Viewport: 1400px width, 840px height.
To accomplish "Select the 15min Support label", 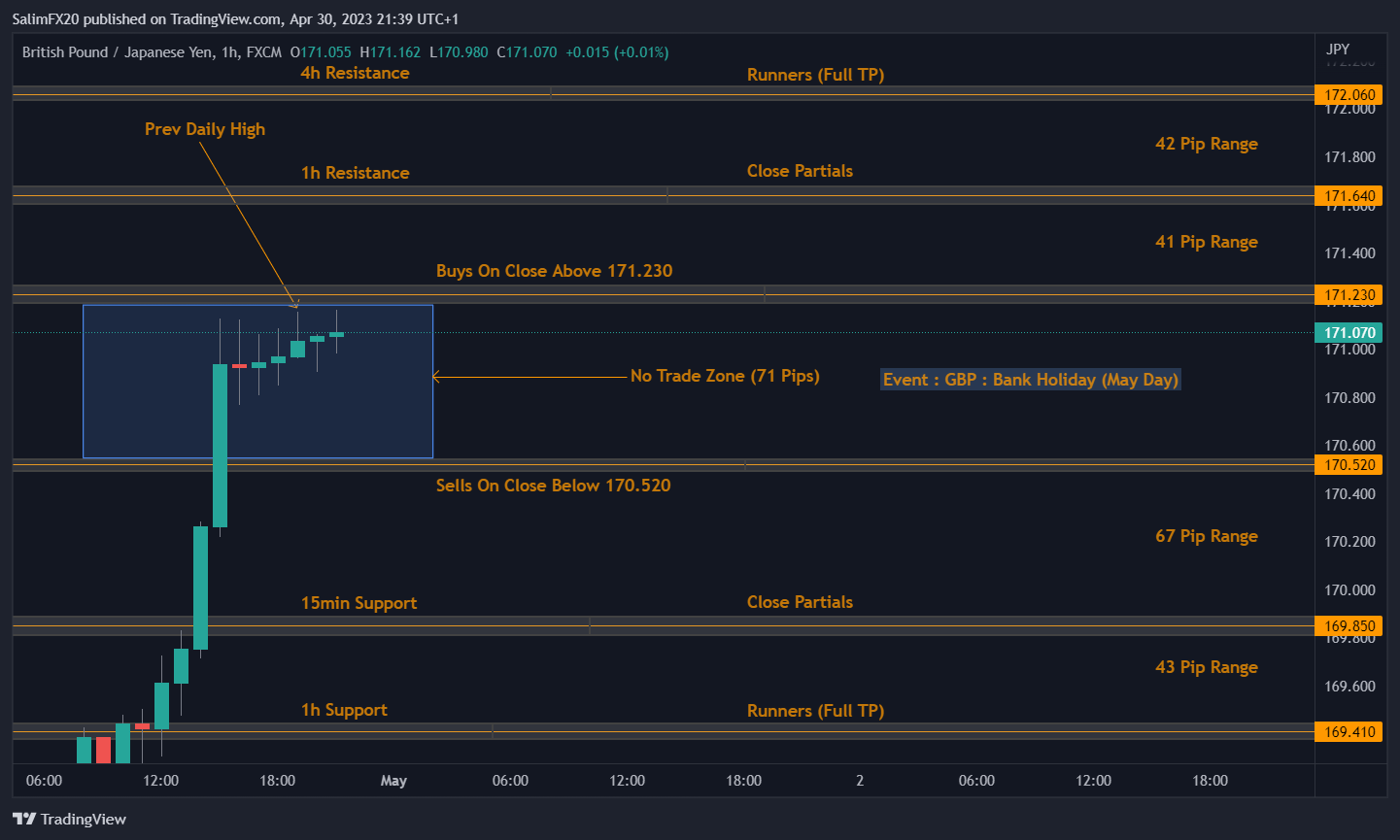I will pos(359,603).
